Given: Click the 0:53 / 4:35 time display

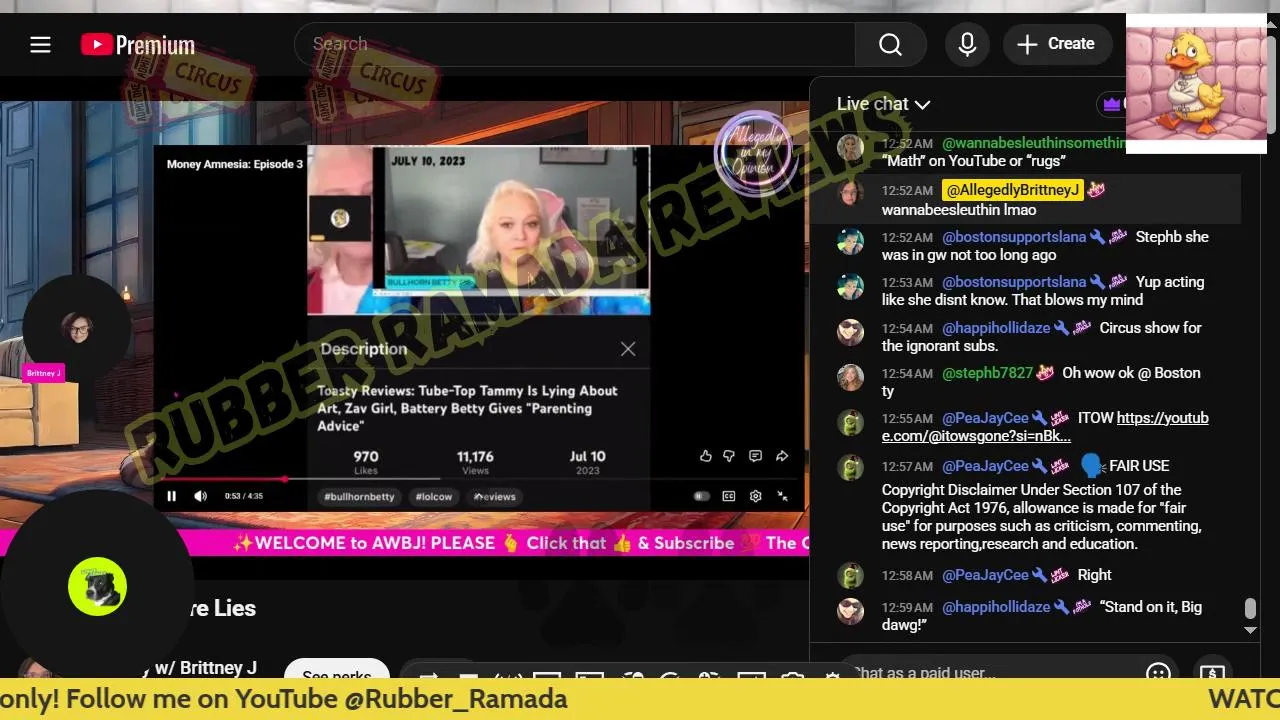Looking at the screenshot, I should tap(244, 496).
